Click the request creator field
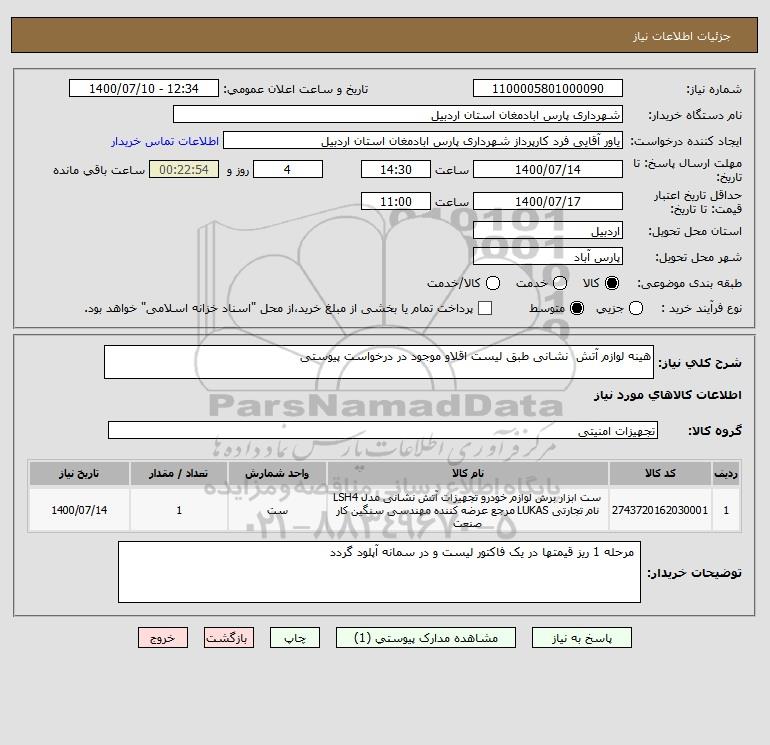Screen dimensions: 770x745 [423, 141]
